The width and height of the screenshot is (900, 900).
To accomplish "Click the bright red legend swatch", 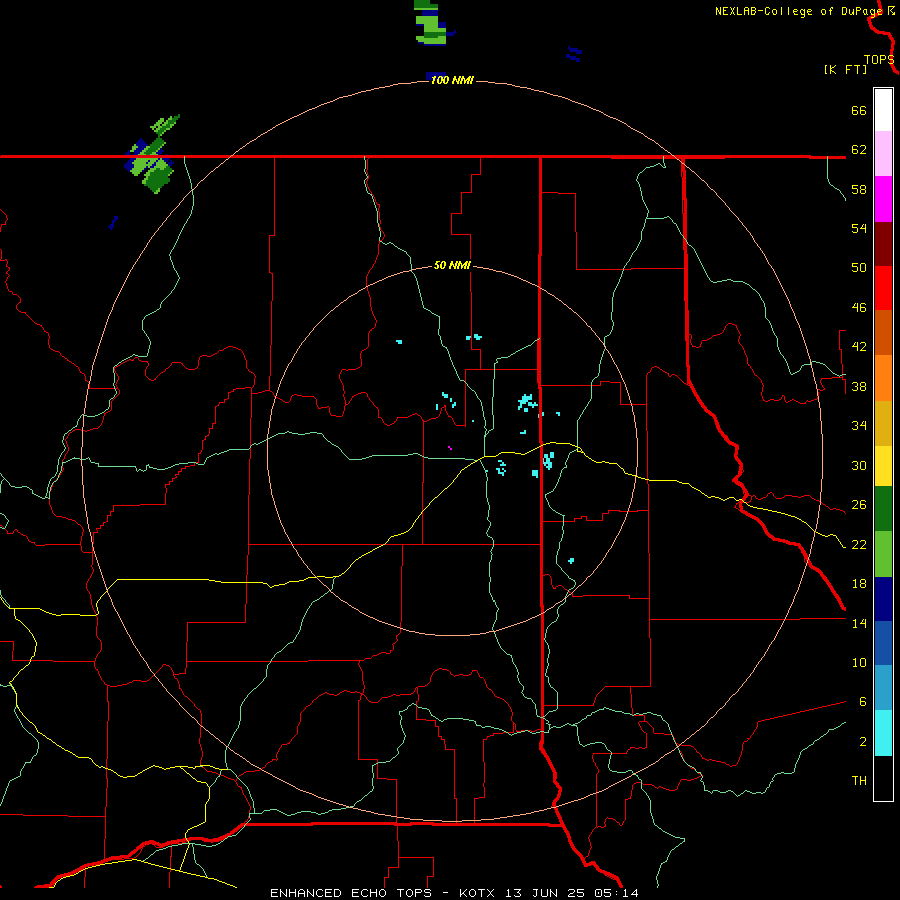I will pyautogui.click(x=883, y=288).
